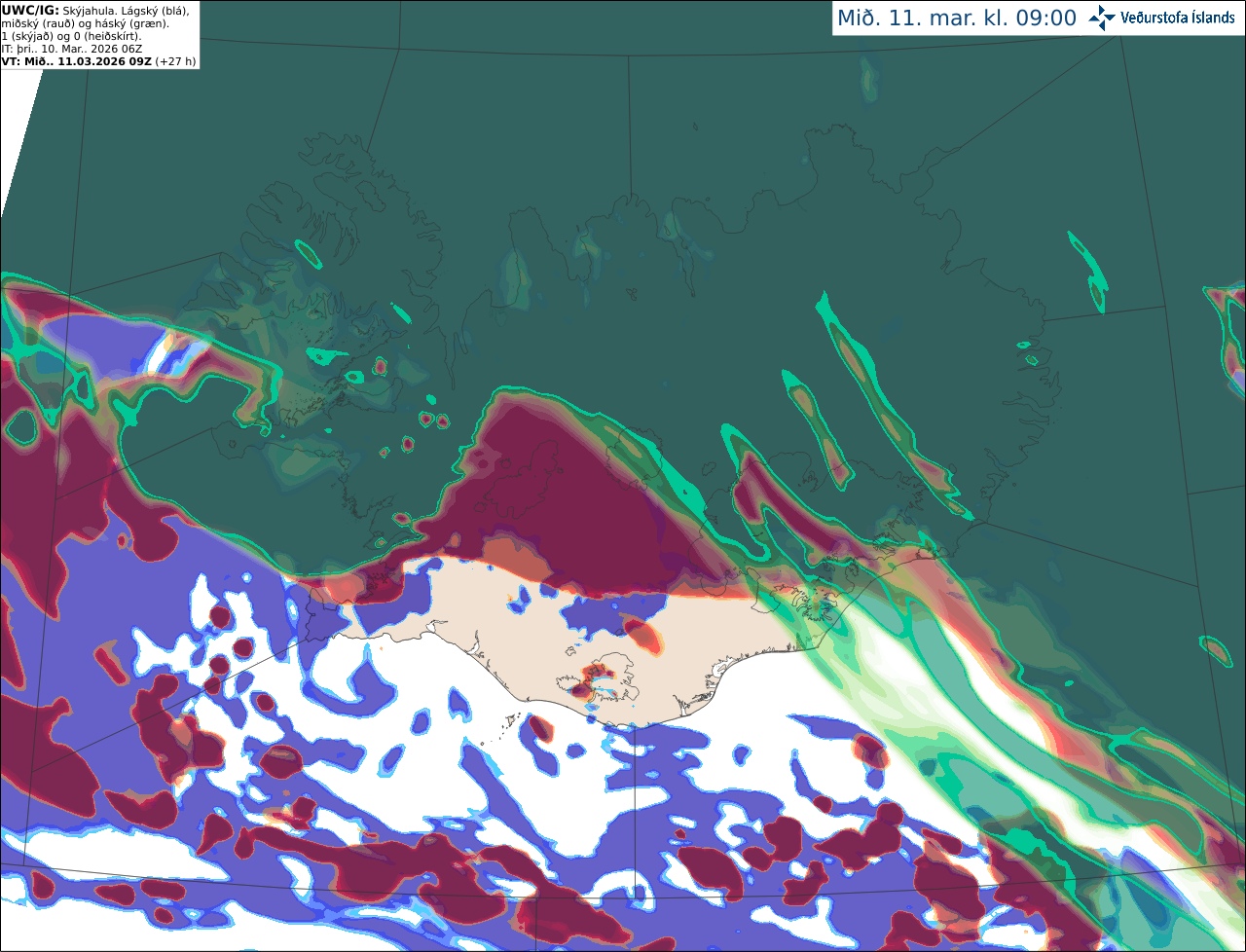This screenshot has height=952, width=1246.
Task: Click the 'Mið. 11. mar. kl. 09:00' timestamp
Action: click(x=957, y=18)
